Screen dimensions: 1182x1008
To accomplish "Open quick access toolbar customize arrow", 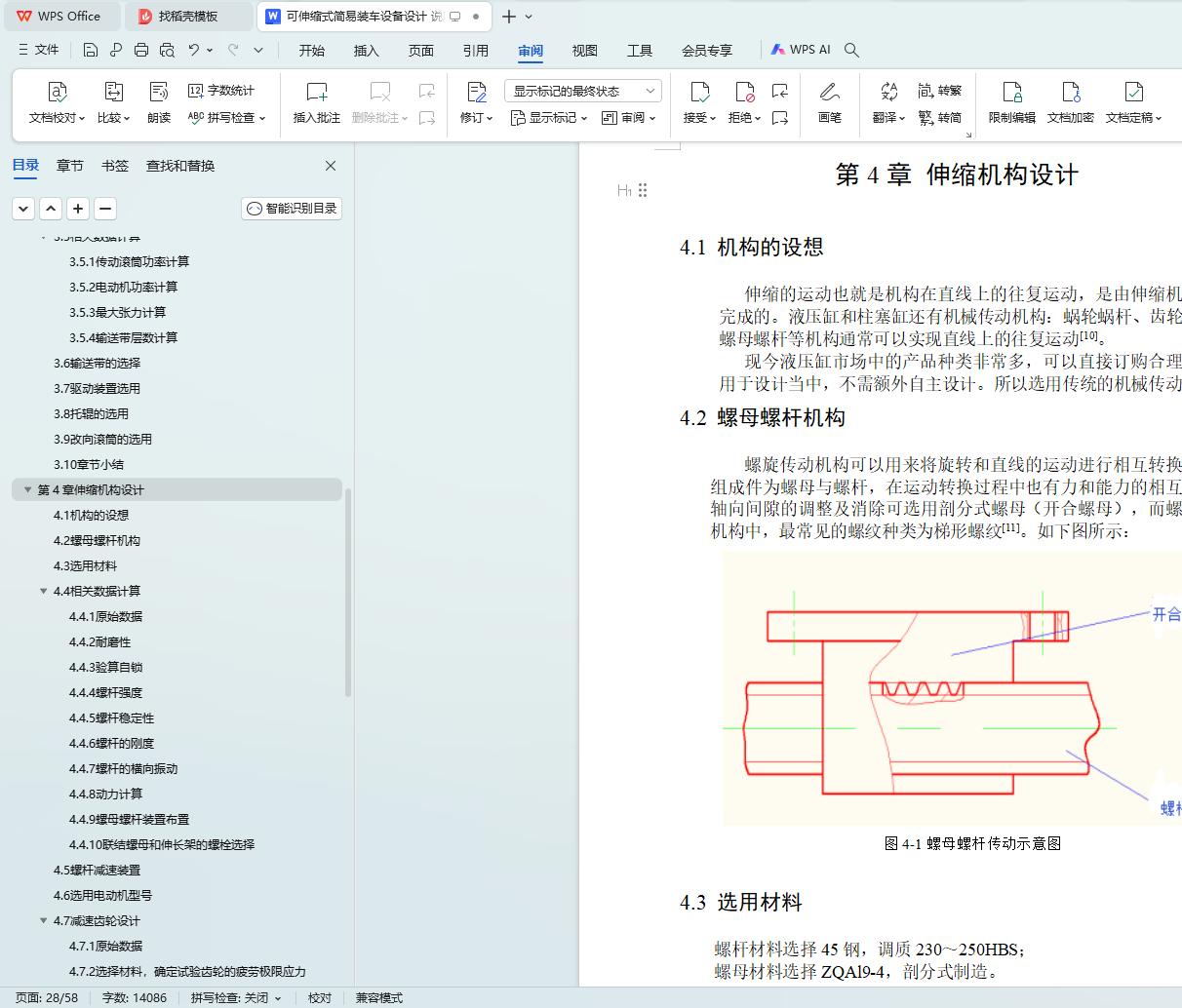I will [x=258, y=50].
